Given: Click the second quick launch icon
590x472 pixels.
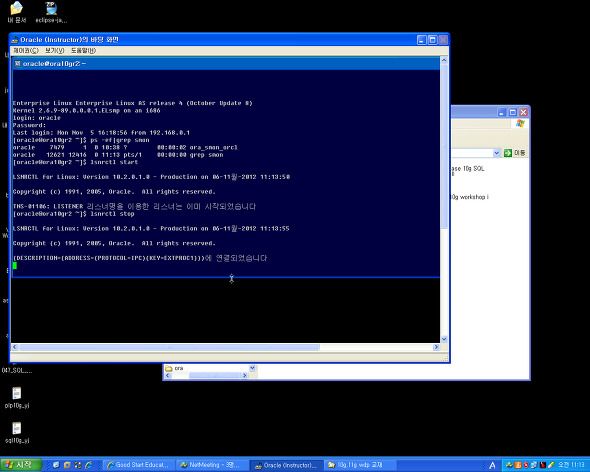Looking at the screenshot, I should click(x=67, y=465).
